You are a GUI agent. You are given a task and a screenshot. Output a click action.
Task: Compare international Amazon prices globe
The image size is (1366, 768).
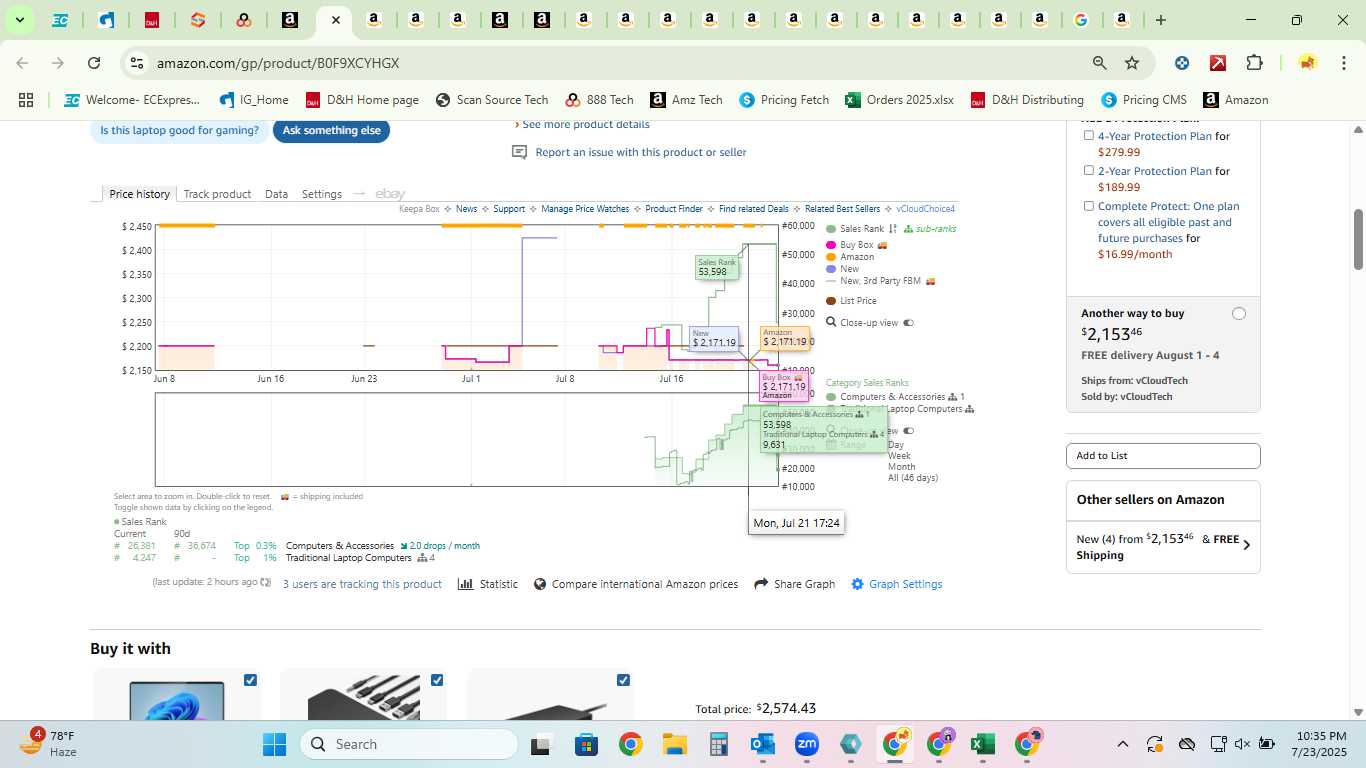540,584
